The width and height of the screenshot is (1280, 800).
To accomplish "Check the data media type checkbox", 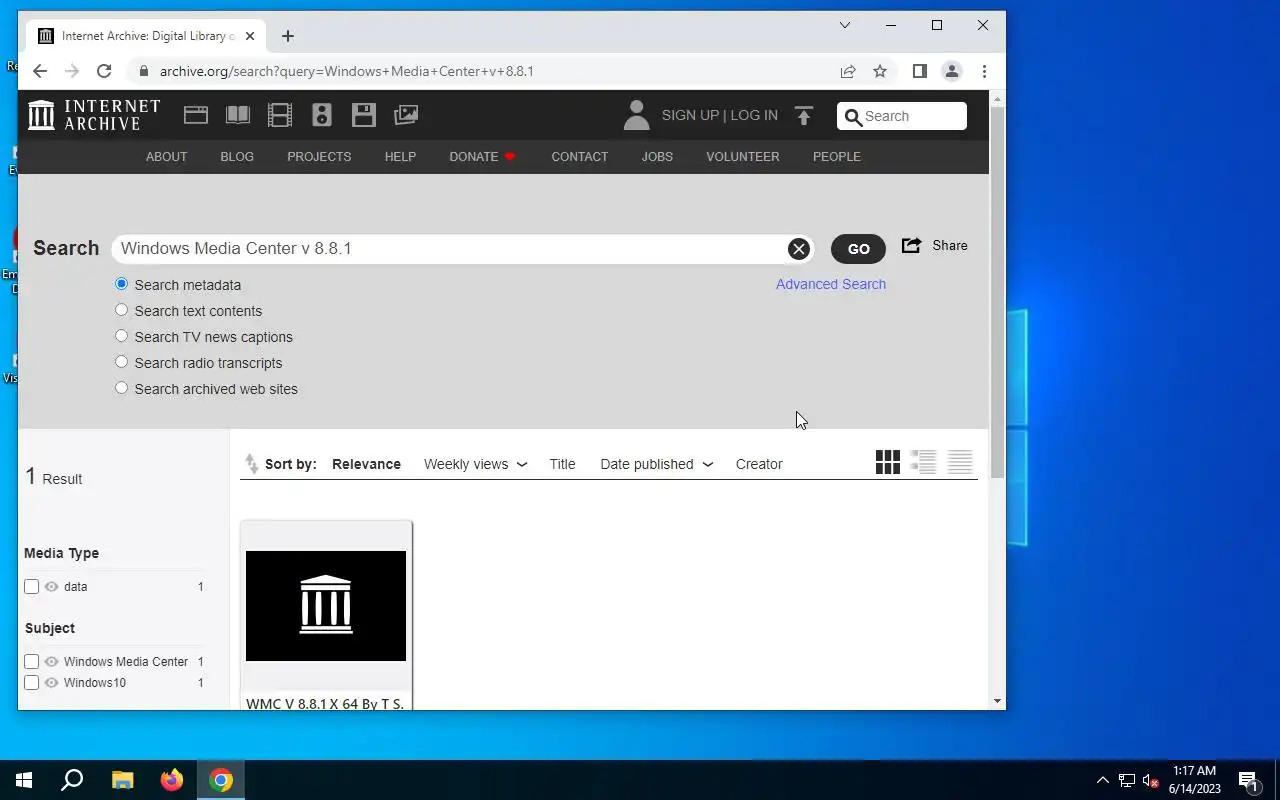I will coord(32,587).
